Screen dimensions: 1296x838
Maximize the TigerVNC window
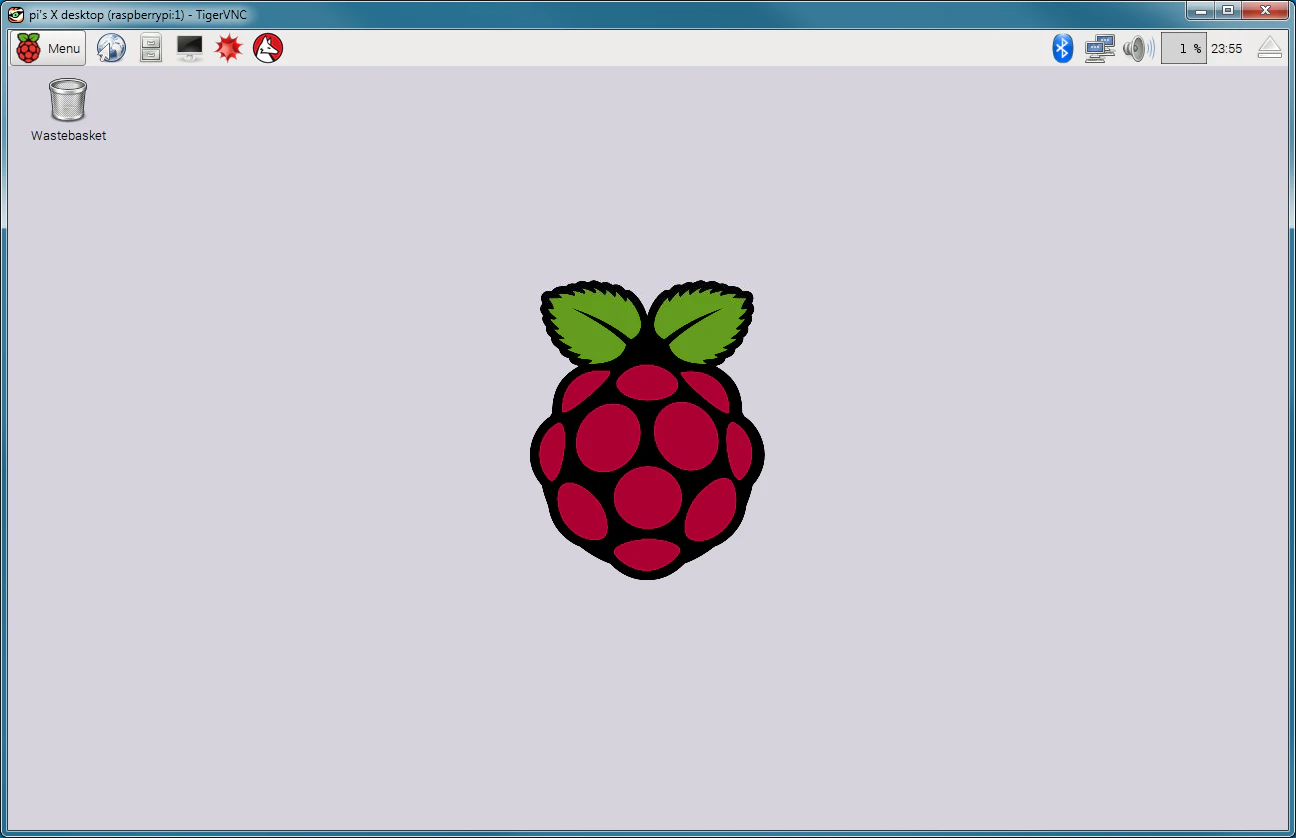point(1227,10)
